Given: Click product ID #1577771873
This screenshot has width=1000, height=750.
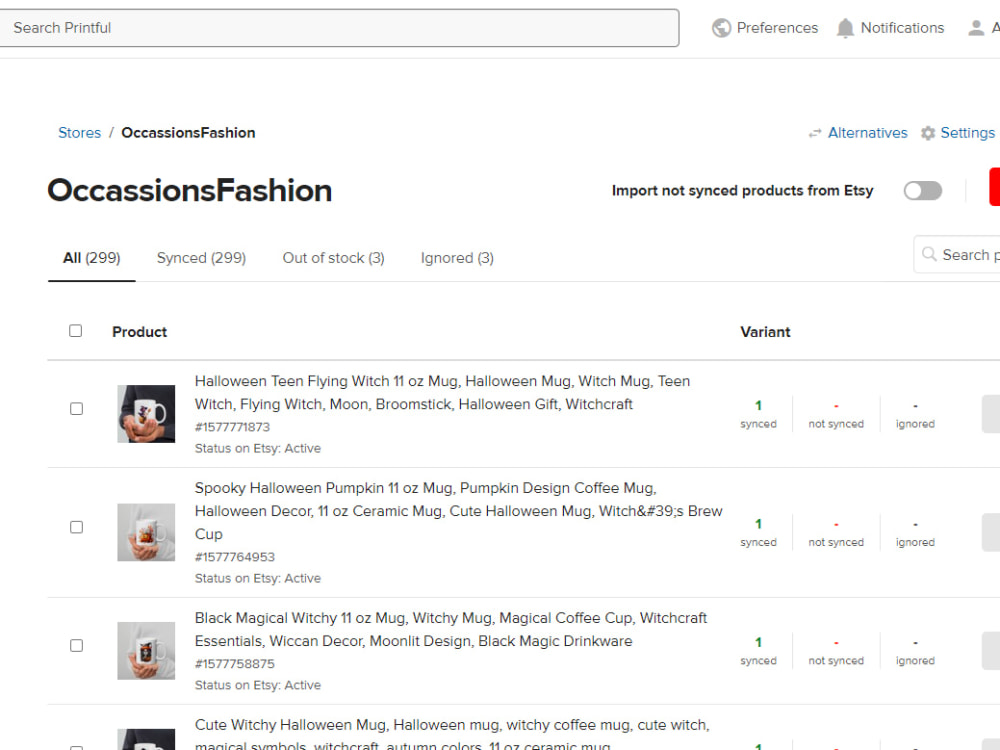Looking at the screenshot, I should tap(232, 427).
